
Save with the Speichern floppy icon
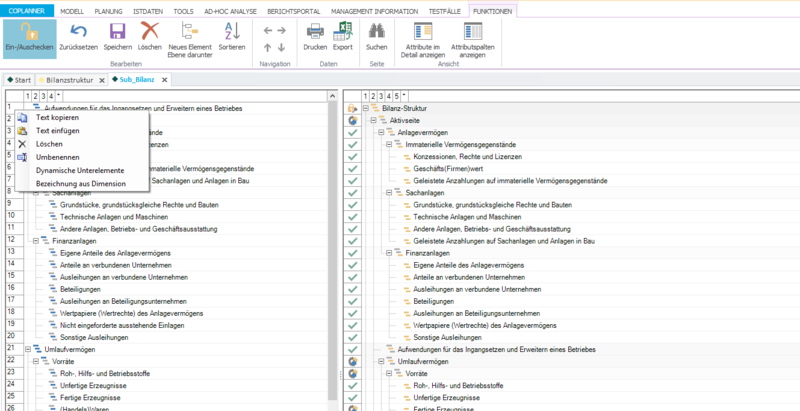(117, 32)
